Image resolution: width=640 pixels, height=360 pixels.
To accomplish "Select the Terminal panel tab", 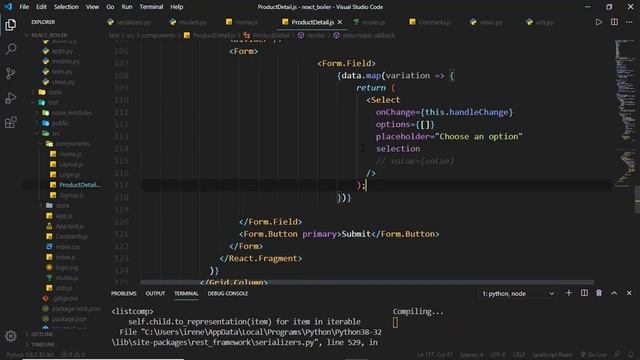I will pyautogui.click(x=186, y=293).
